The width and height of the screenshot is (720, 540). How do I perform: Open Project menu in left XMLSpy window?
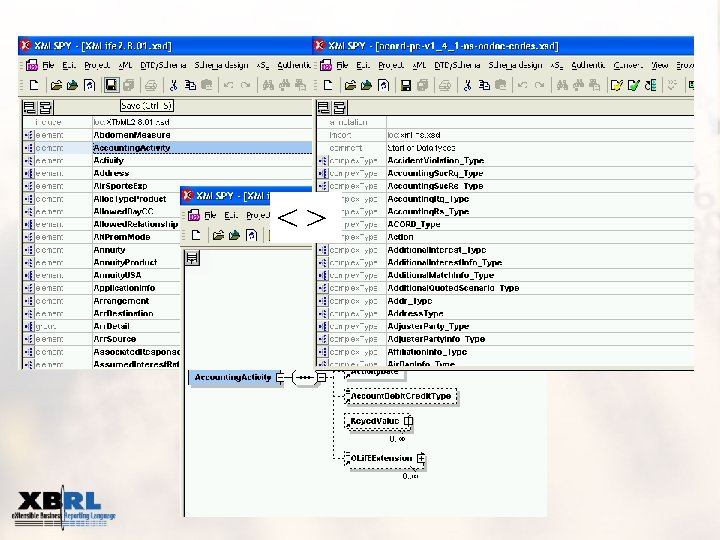97,65
